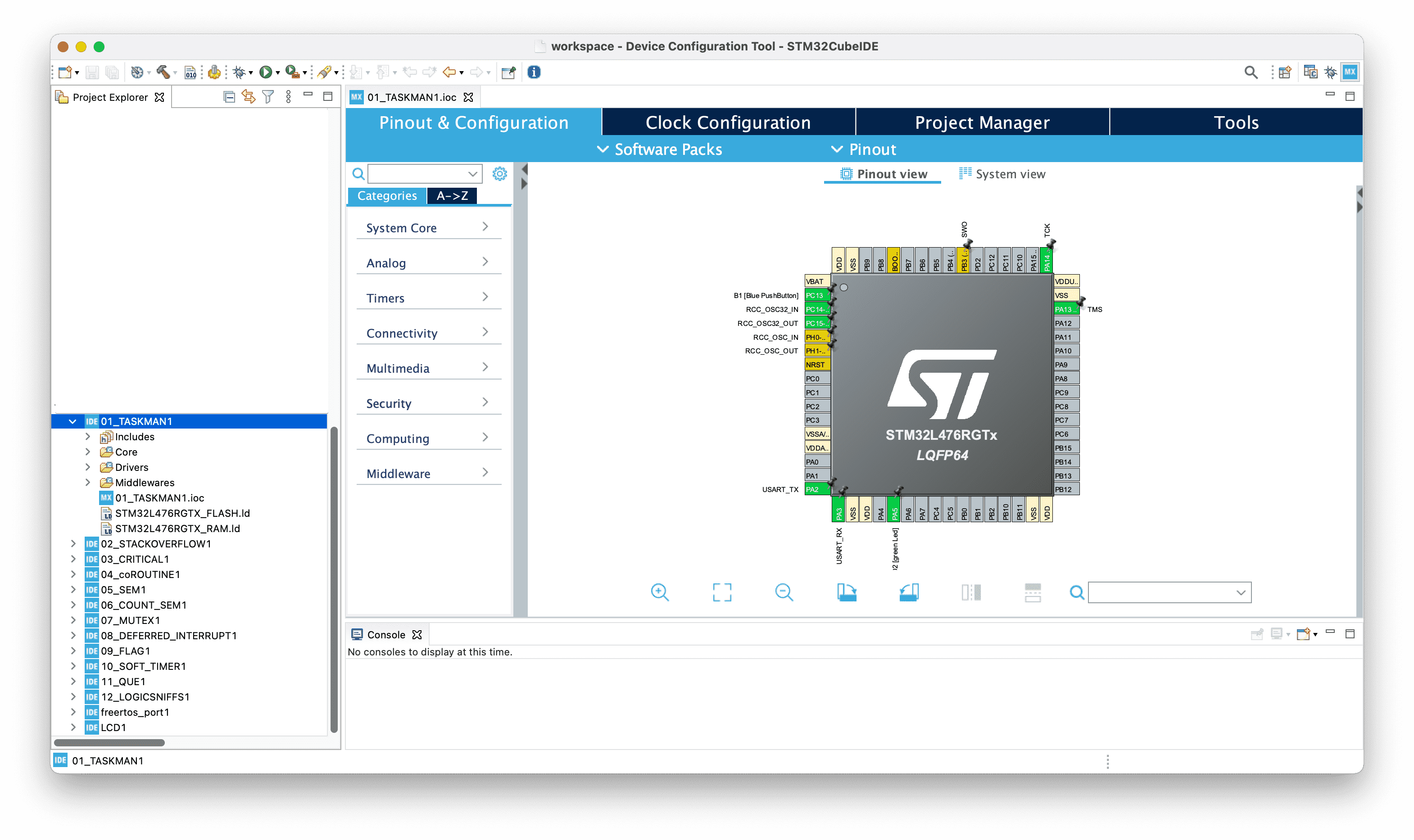
Task: Click the blue information icon
Action: coord(534,72)
